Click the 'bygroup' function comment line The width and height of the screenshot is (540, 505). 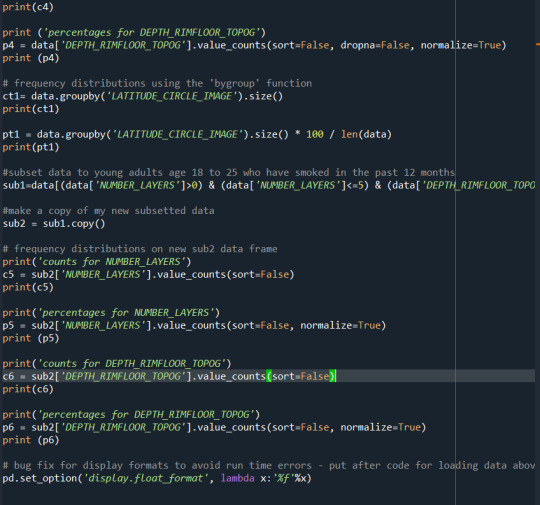point(157,83)
